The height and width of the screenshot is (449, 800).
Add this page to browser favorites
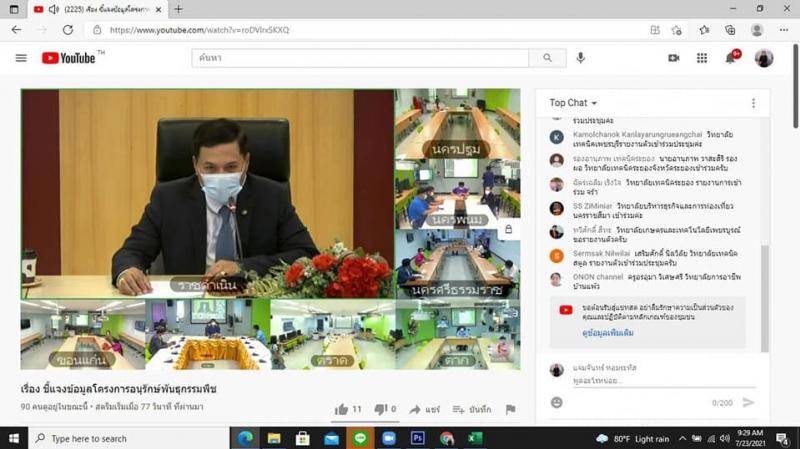click(x=677, y=30)
